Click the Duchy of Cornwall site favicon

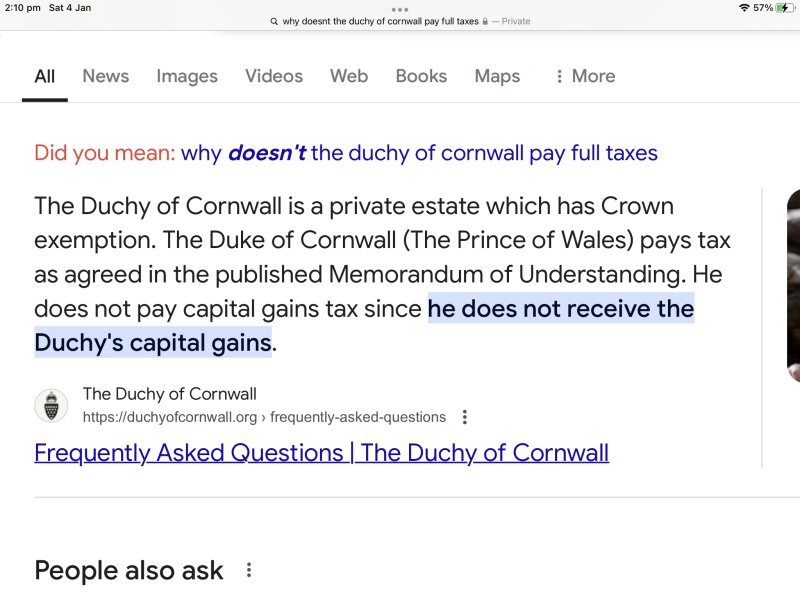point(51,406)
